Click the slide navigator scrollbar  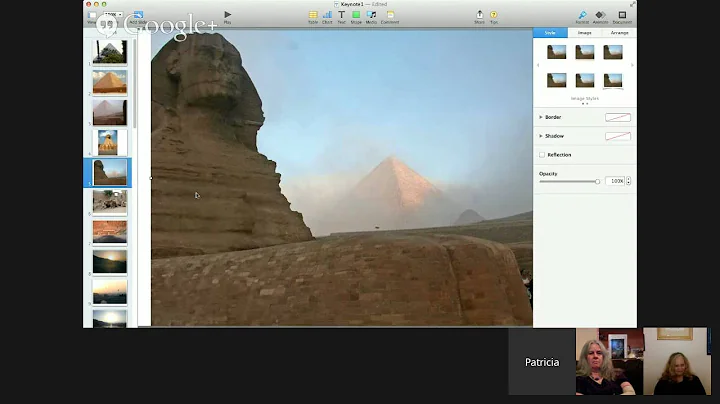click(x=135, y=84)
